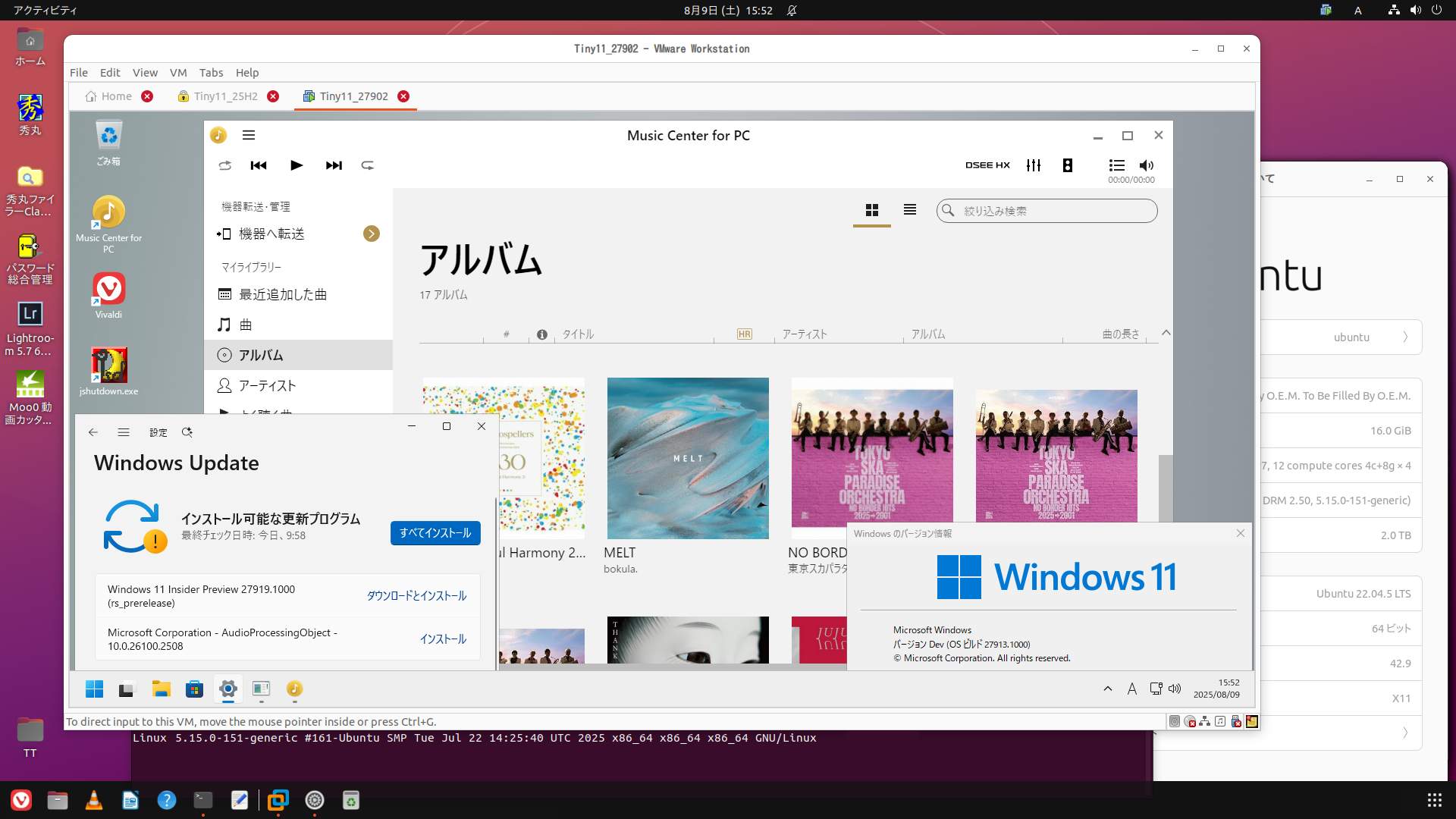Viewport: 1456px width, 819px height.
Task: Select 機器へ転送 in the sidebar
Action: [x=271, y=234]
